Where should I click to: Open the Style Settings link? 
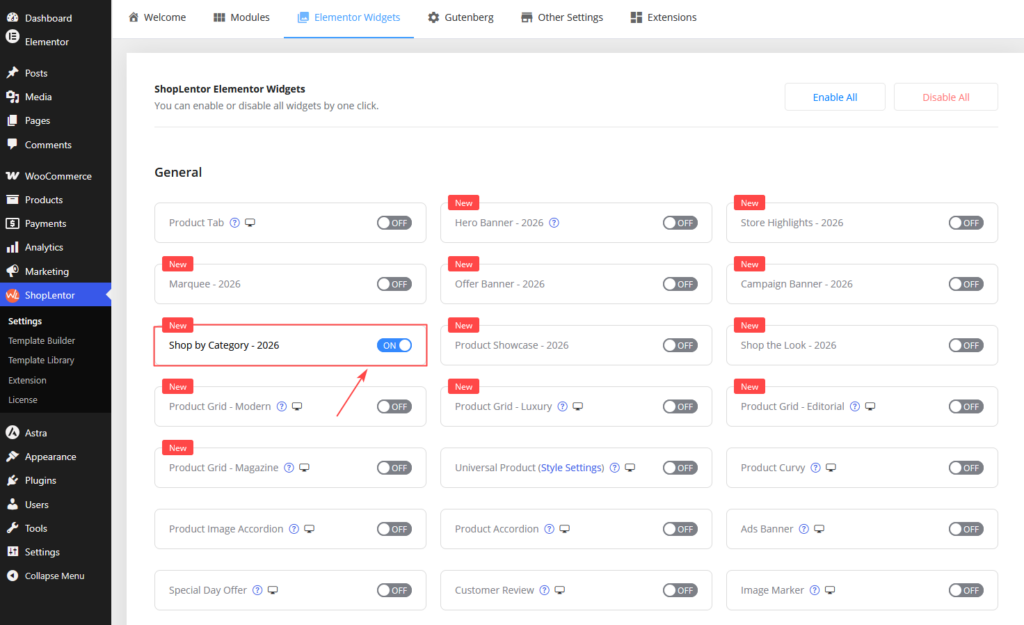coord(571,468)
